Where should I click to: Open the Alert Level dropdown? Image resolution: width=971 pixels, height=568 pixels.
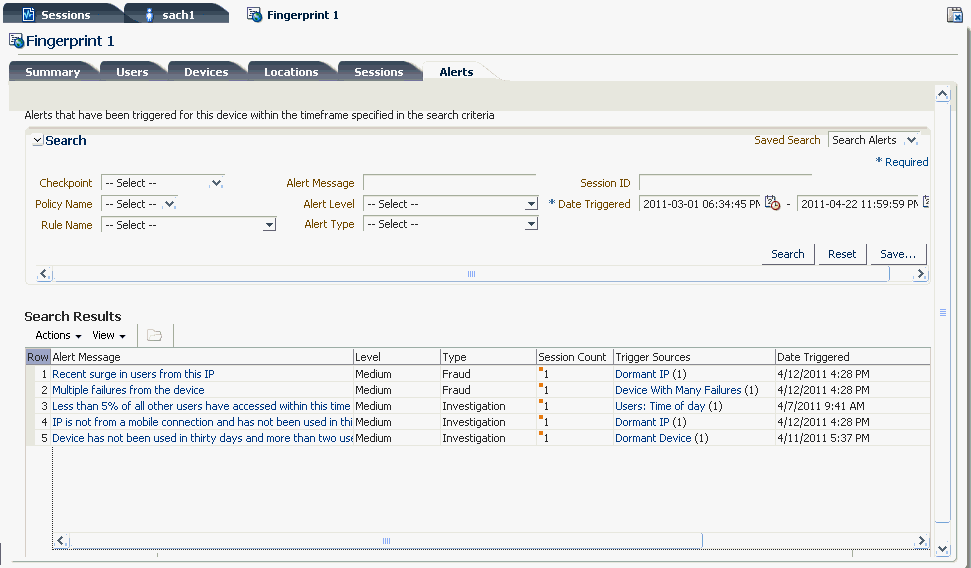click(531, 204)
